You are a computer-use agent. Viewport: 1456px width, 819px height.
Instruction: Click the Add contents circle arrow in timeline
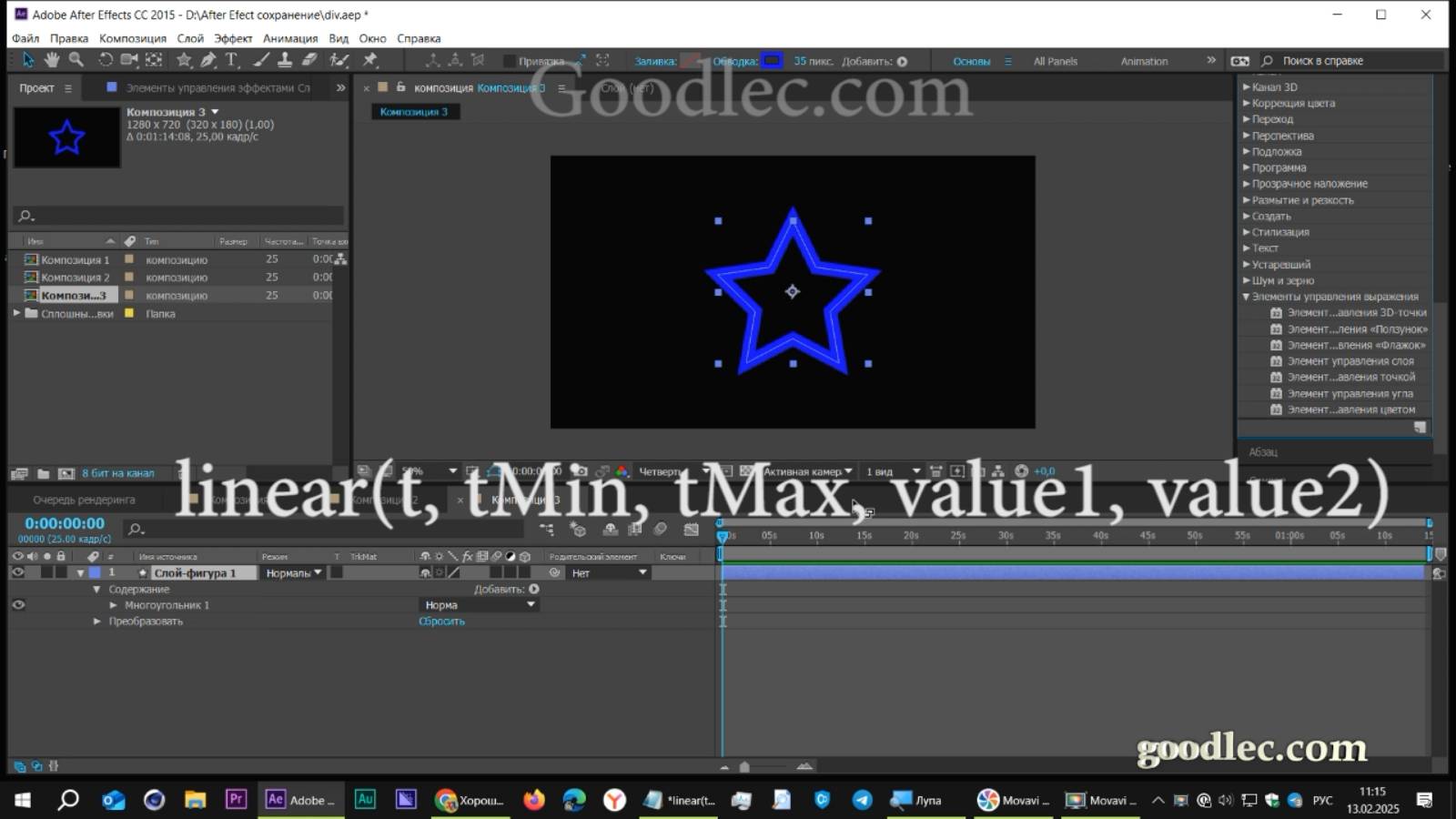[534, 589]
